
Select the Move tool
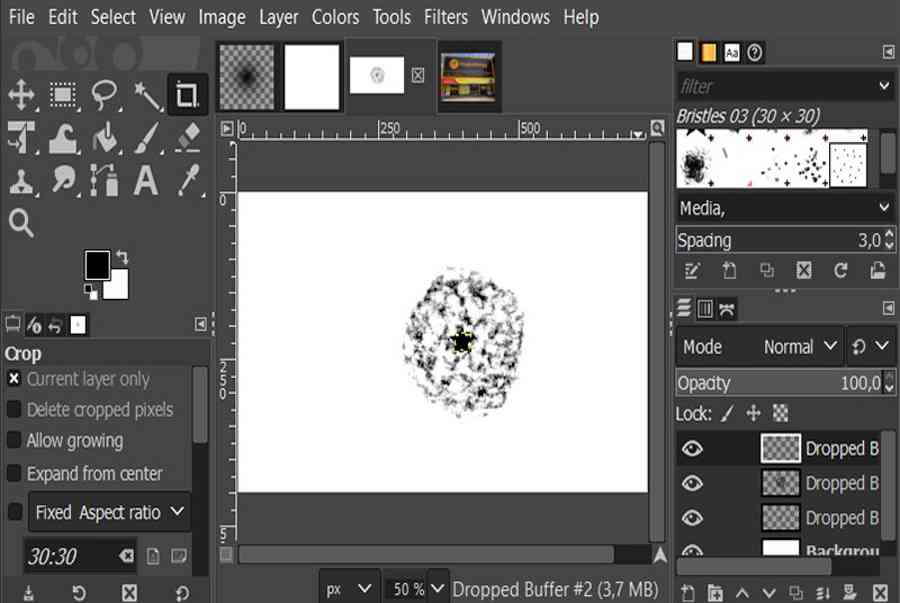pos(21,96)
